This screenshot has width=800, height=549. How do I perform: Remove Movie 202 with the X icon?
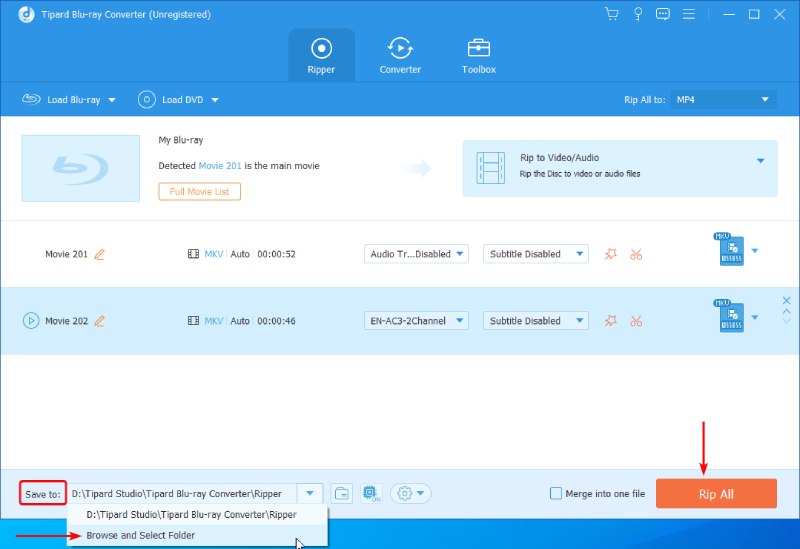tap(786, 301)
